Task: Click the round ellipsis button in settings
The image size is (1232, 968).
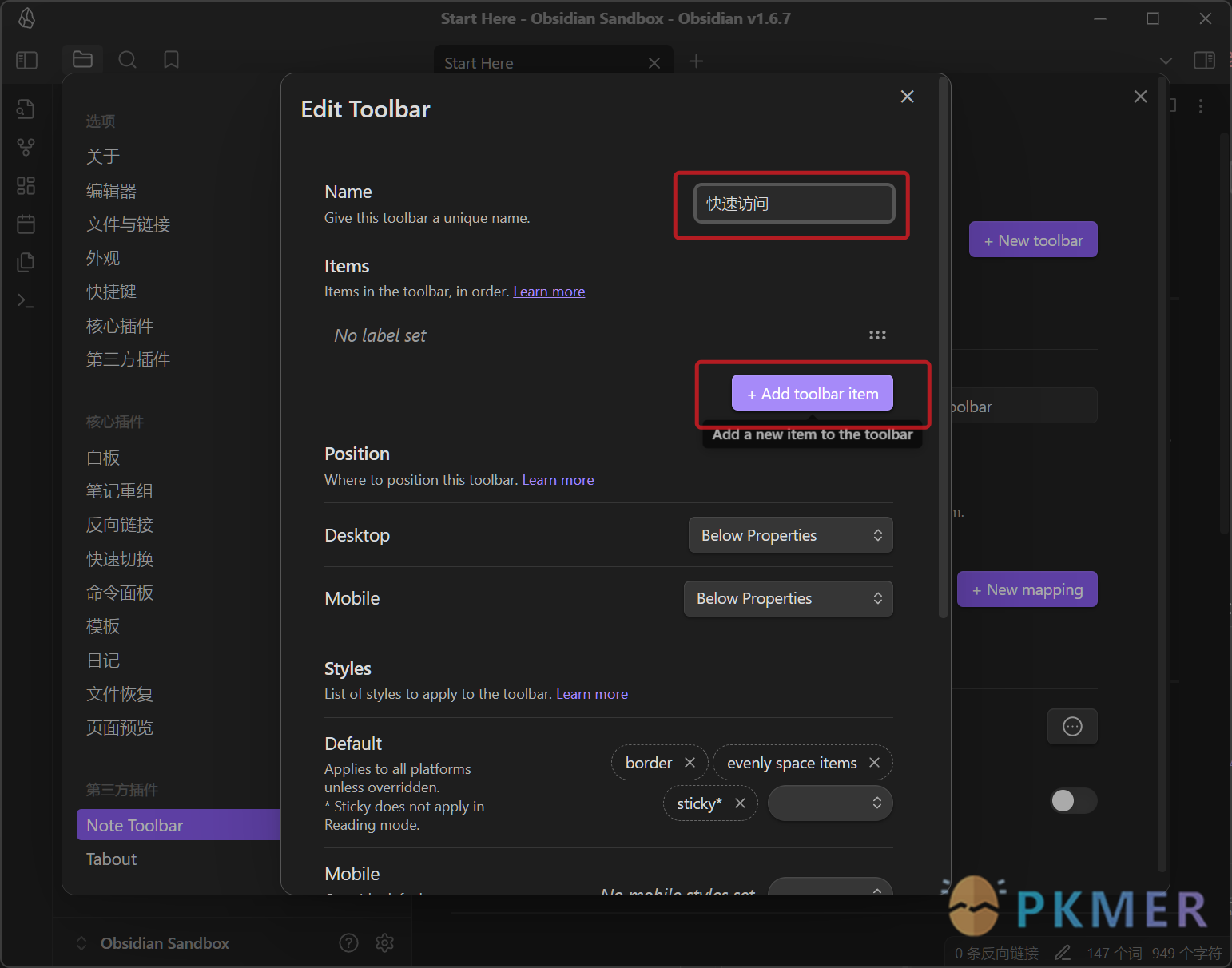Action: [1072, 727]
